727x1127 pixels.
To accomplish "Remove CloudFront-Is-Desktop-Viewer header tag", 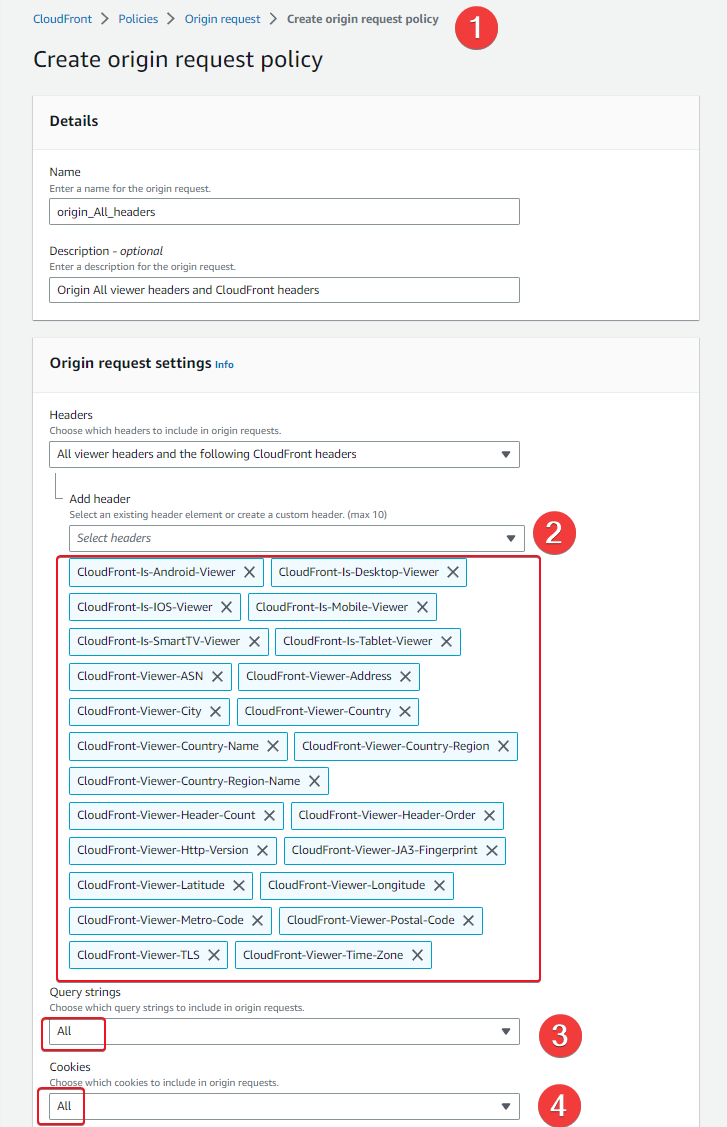I will click(x=453, y=572).
